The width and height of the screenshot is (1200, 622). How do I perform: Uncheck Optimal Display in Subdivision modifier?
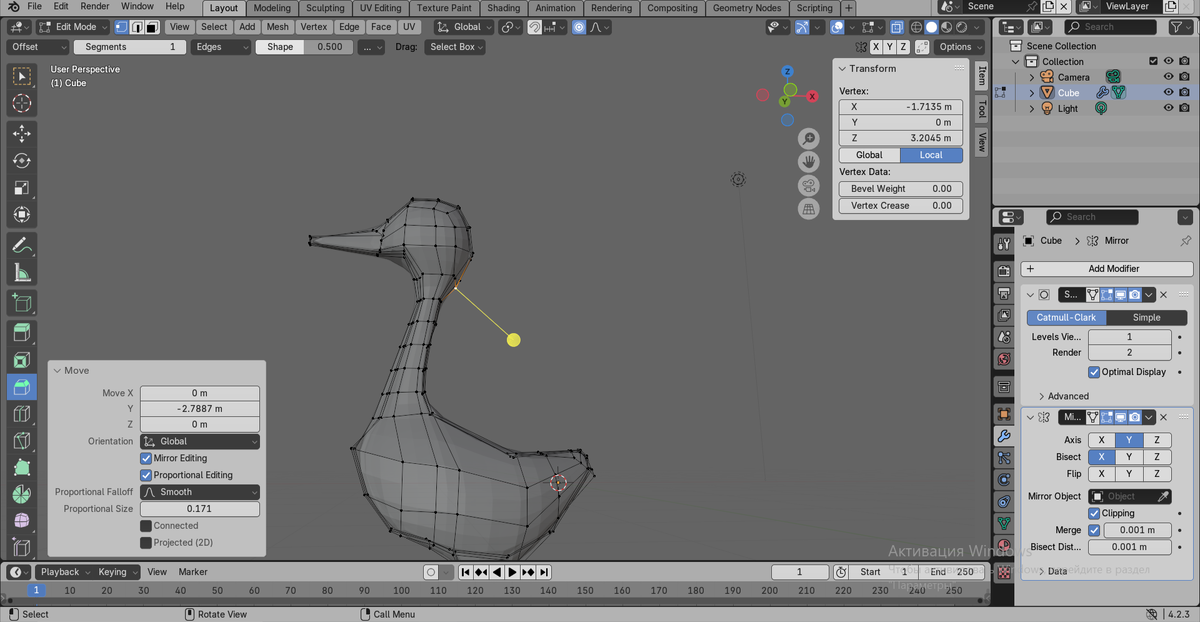(1094, 372)
